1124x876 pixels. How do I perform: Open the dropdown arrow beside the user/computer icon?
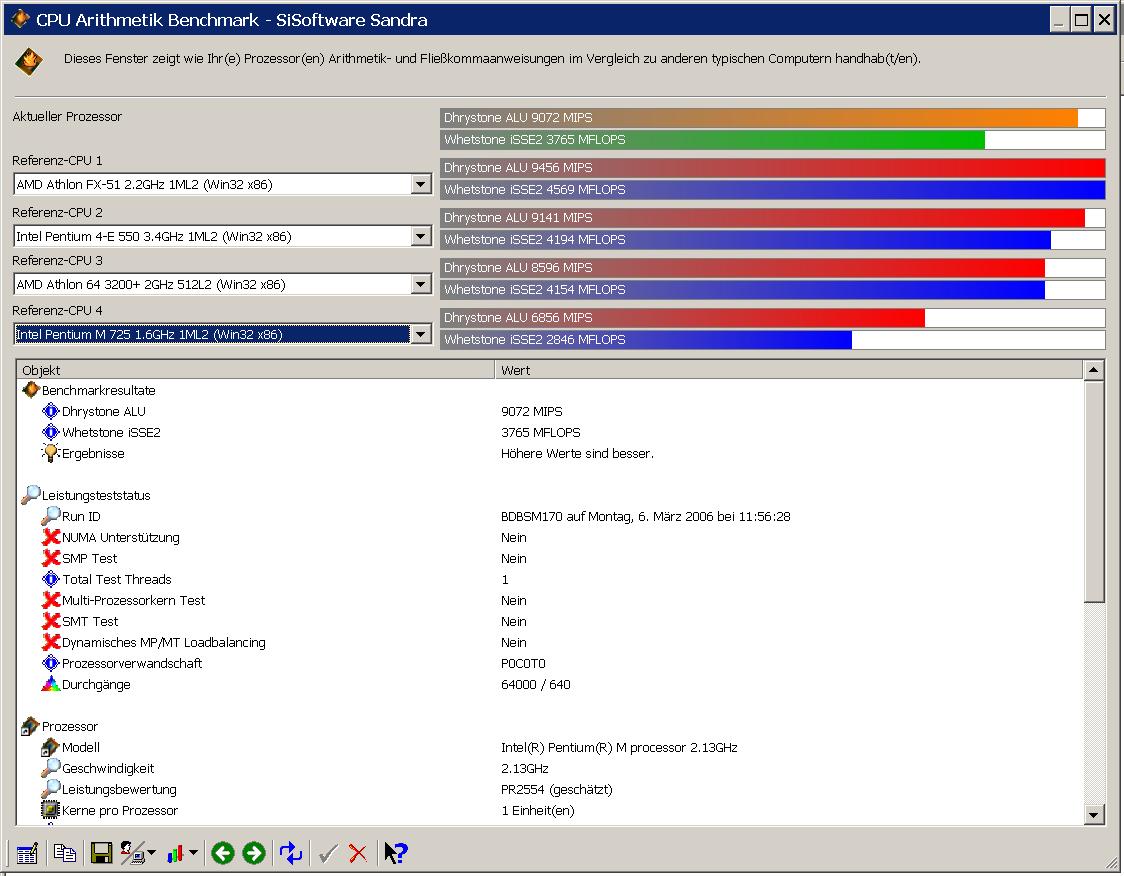point(151,853)
